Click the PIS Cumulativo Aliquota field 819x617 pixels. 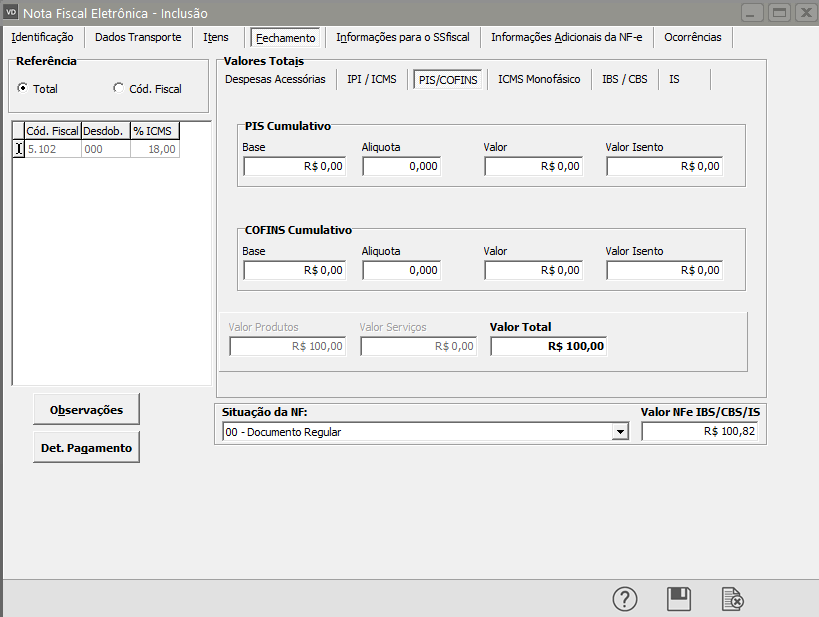pyautogui.click(x=401, y=167)
